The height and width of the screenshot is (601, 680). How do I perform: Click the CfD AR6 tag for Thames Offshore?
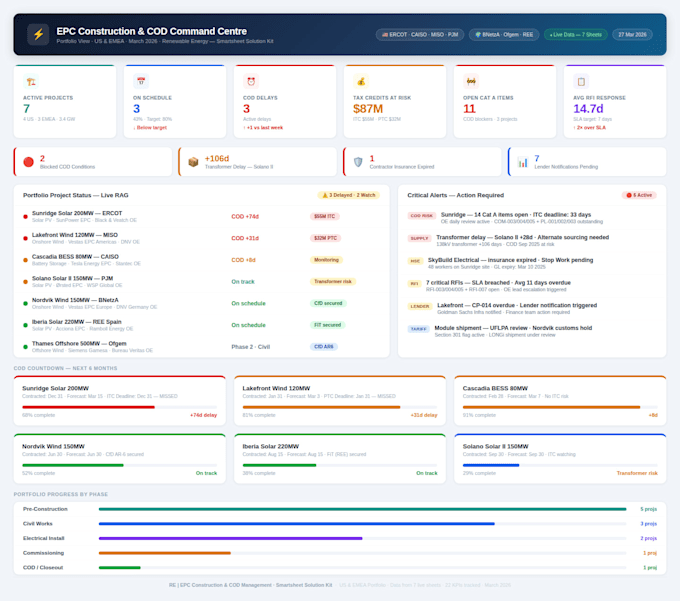point(324,346)
